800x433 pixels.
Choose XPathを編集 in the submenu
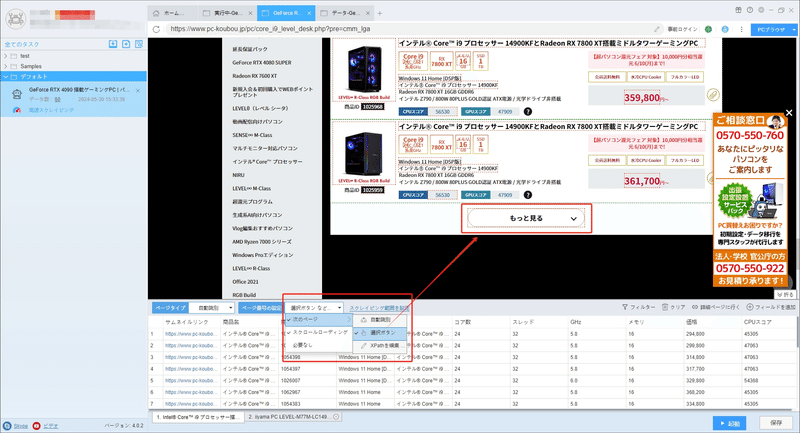coord(380,345)
